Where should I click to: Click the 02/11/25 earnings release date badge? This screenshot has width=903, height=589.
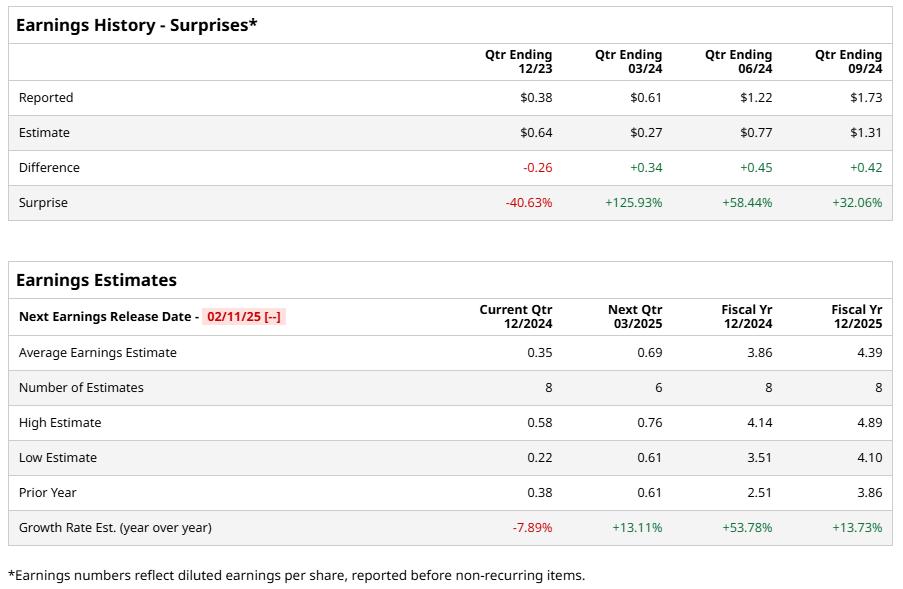point(244,317)
